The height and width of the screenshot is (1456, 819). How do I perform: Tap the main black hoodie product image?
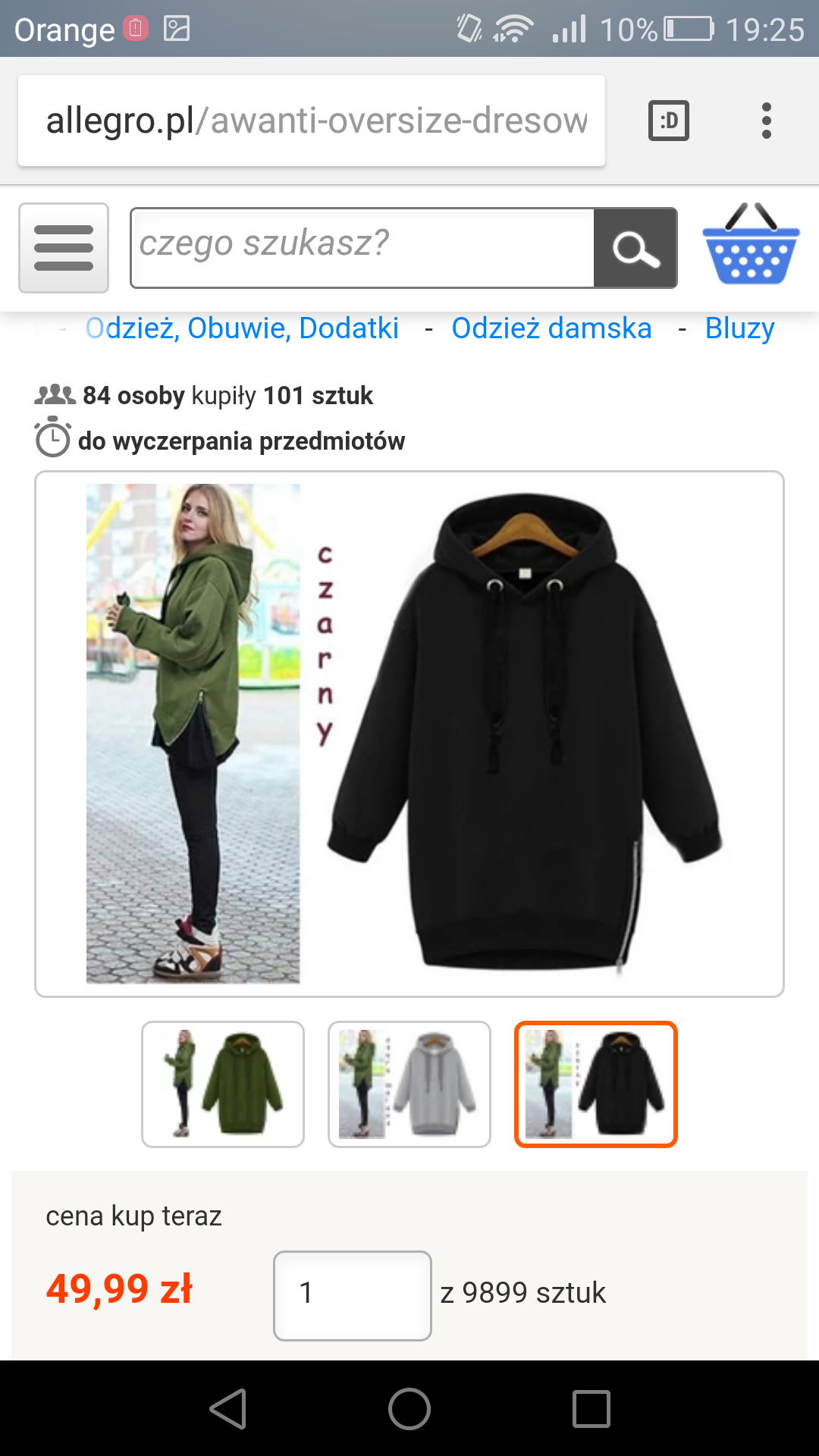pyautogui.click(x=409, y=734)
